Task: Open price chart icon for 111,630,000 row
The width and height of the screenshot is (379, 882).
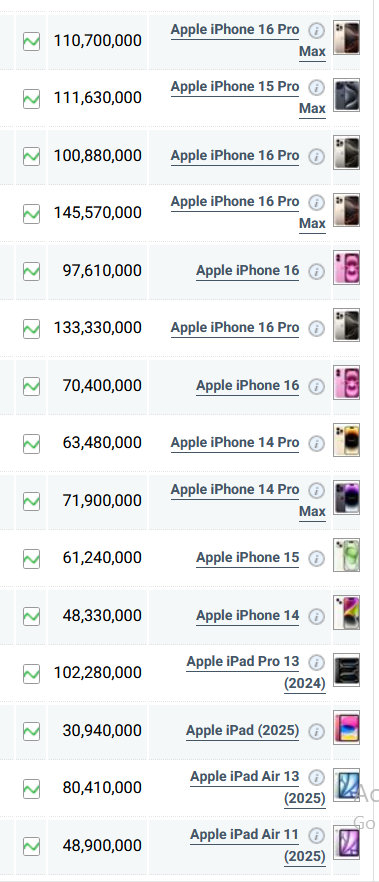Action: point(31,99)
